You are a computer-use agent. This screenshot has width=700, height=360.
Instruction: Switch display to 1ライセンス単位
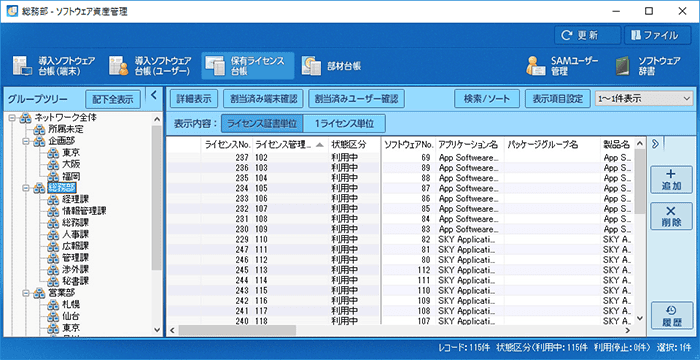[344, 124]
